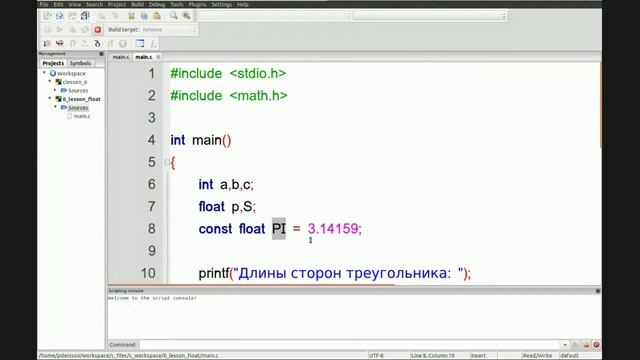Screen dimensions: 640x360
Task: Open the File menu
Action: point(44,4)
